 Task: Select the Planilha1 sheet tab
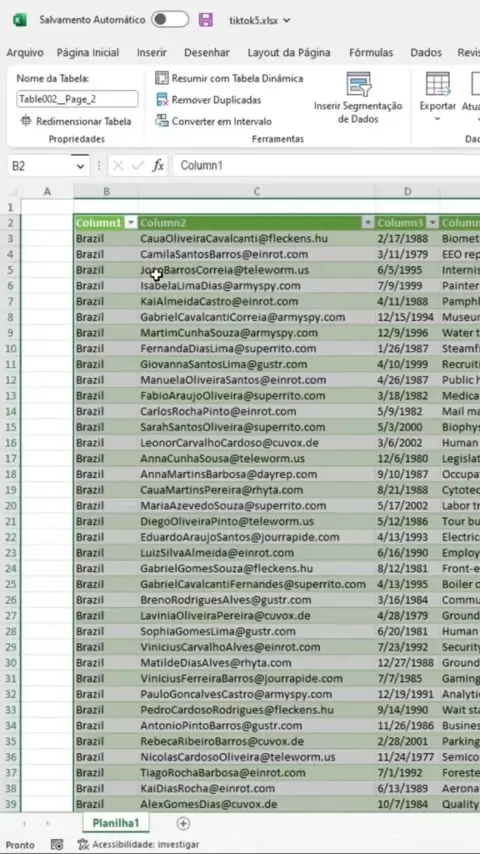coord(116,824)
